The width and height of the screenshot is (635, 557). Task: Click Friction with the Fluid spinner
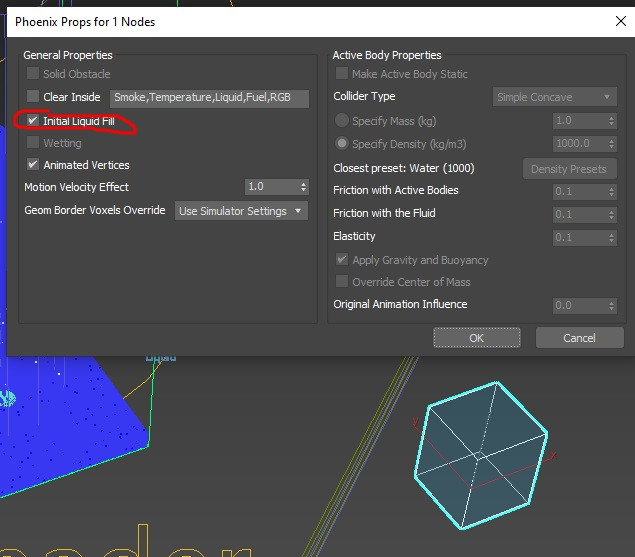point(612,214)
